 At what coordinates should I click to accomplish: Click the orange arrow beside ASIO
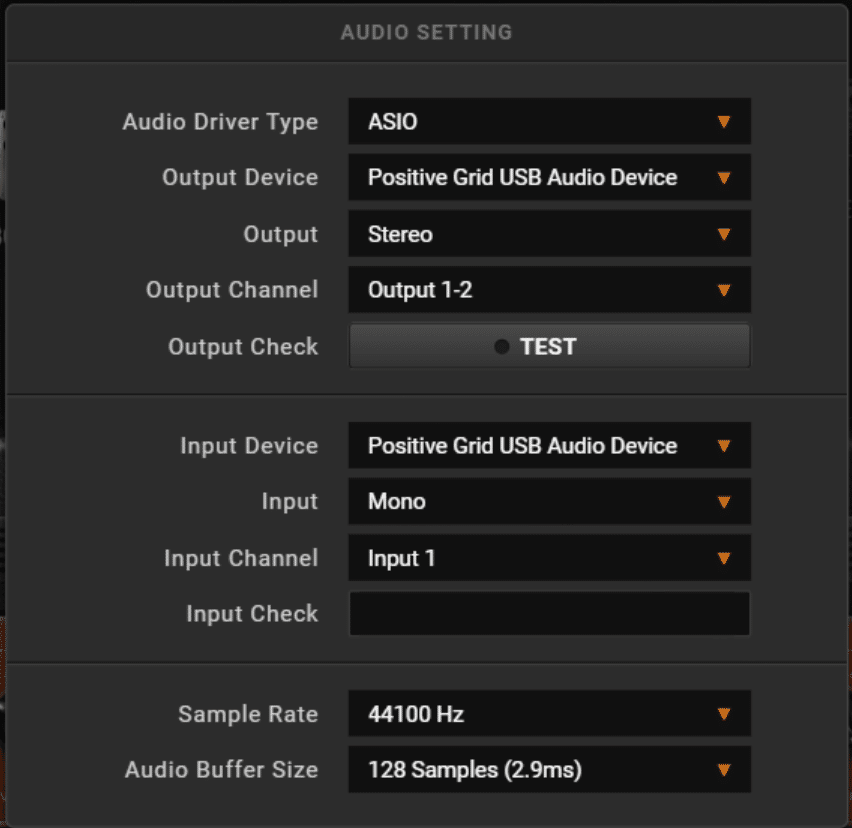coord(723,122)
